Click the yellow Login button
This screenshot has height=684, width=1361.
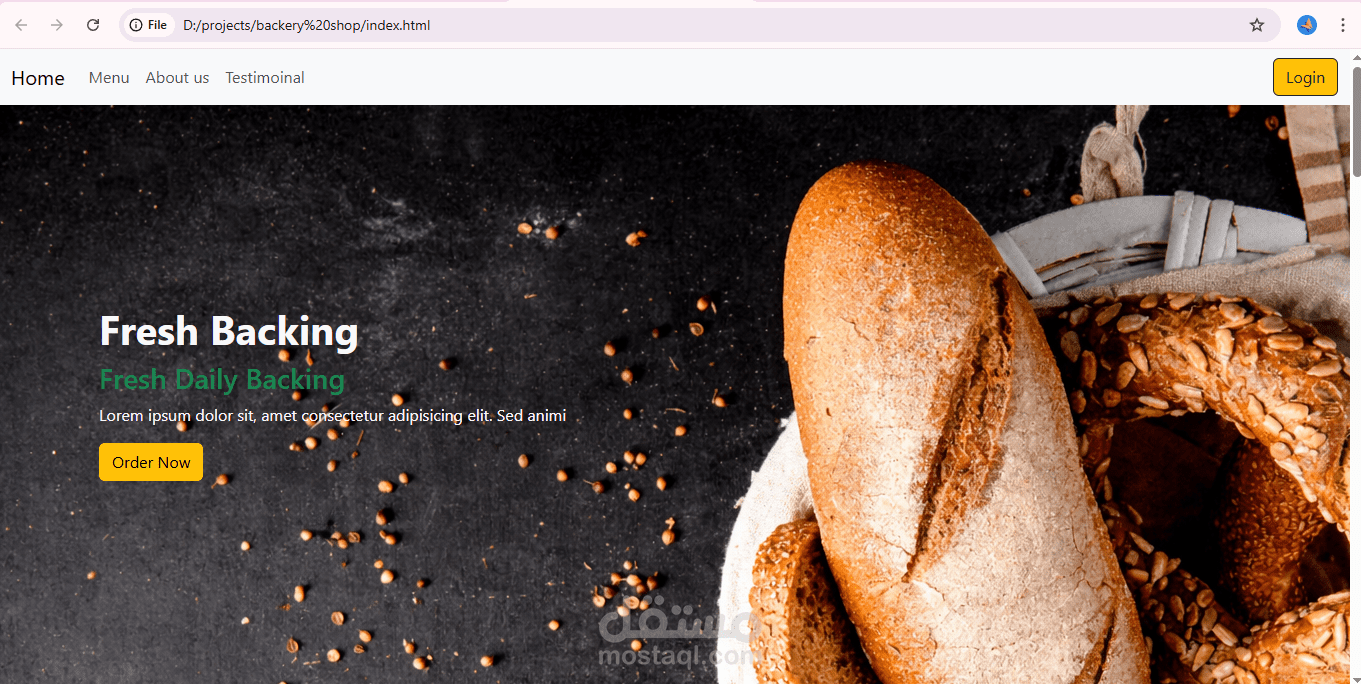click(1305, 77)
